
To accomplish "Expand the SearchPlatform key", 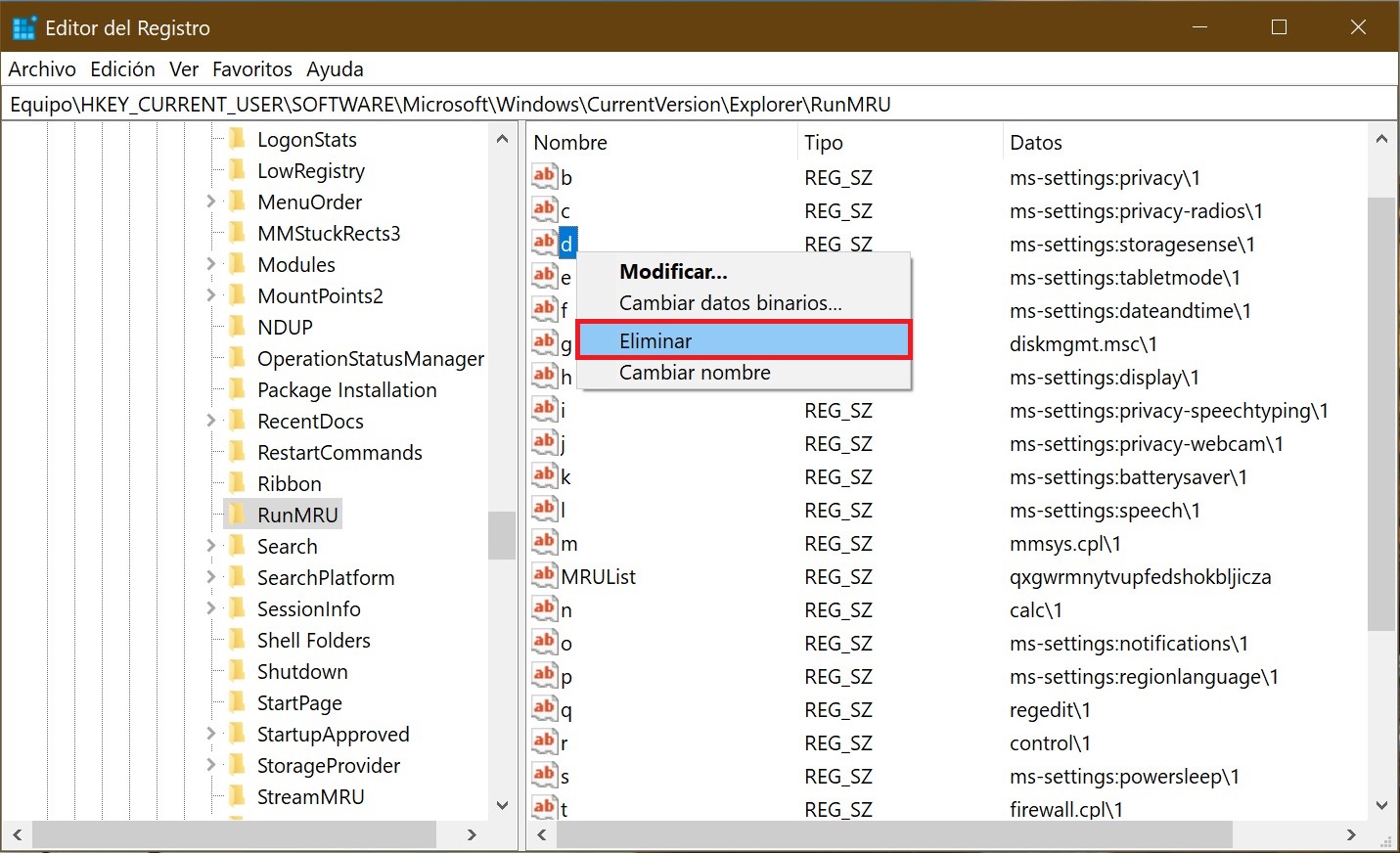I will pyautogui.click(x=210, y=577).
